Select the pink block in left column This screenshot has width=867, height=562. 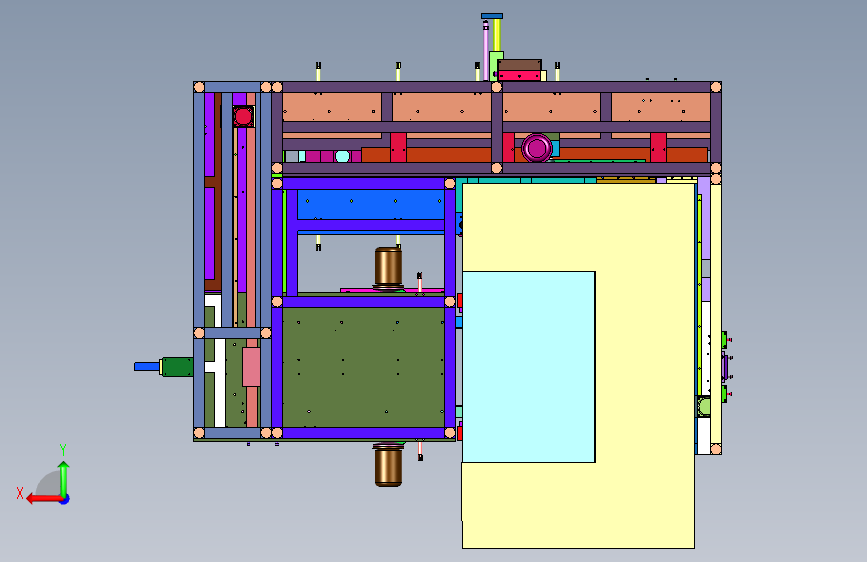point(251,367)
